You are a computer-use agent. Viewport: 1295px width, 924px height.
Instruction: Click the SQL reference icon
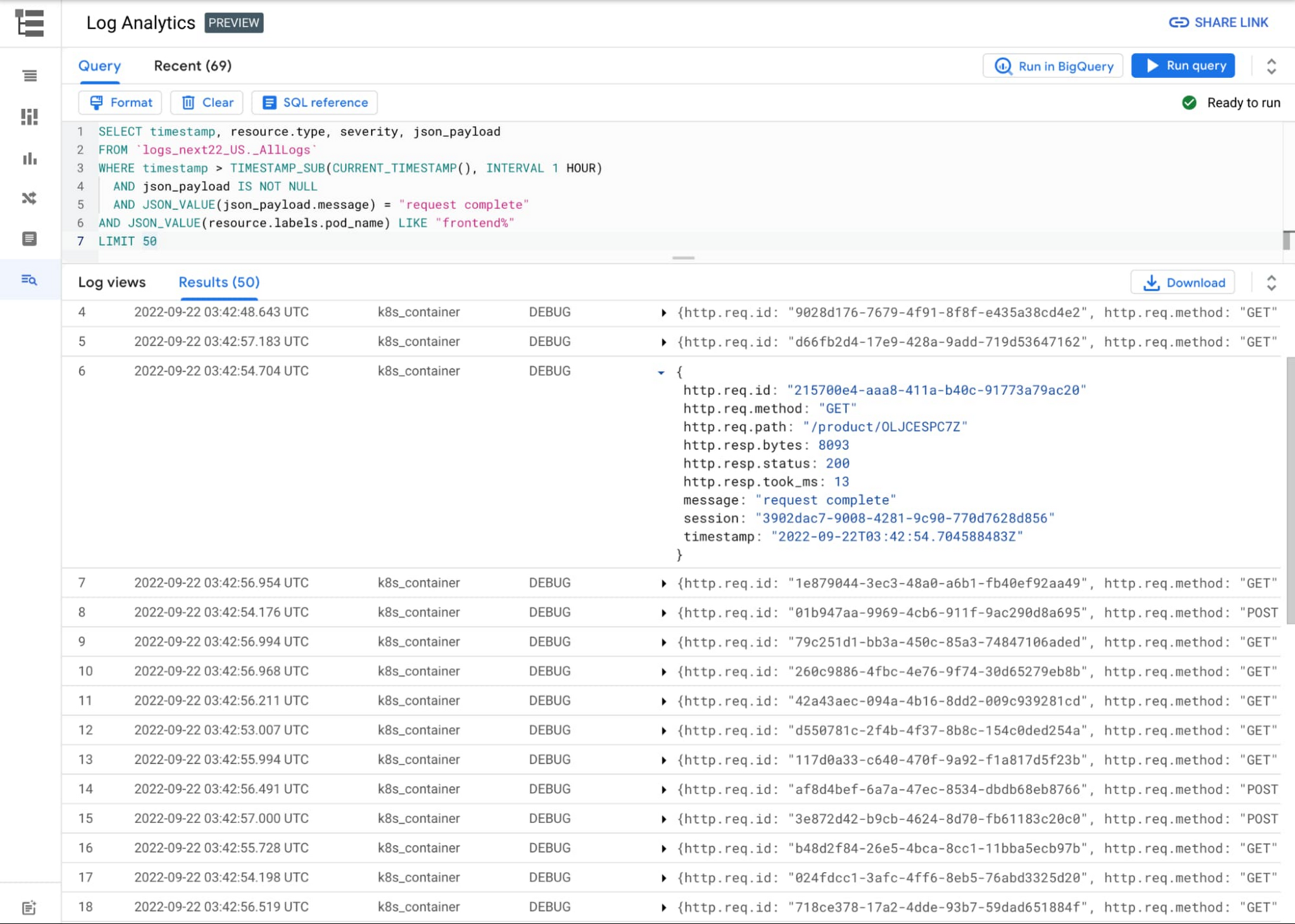point(269,102)
